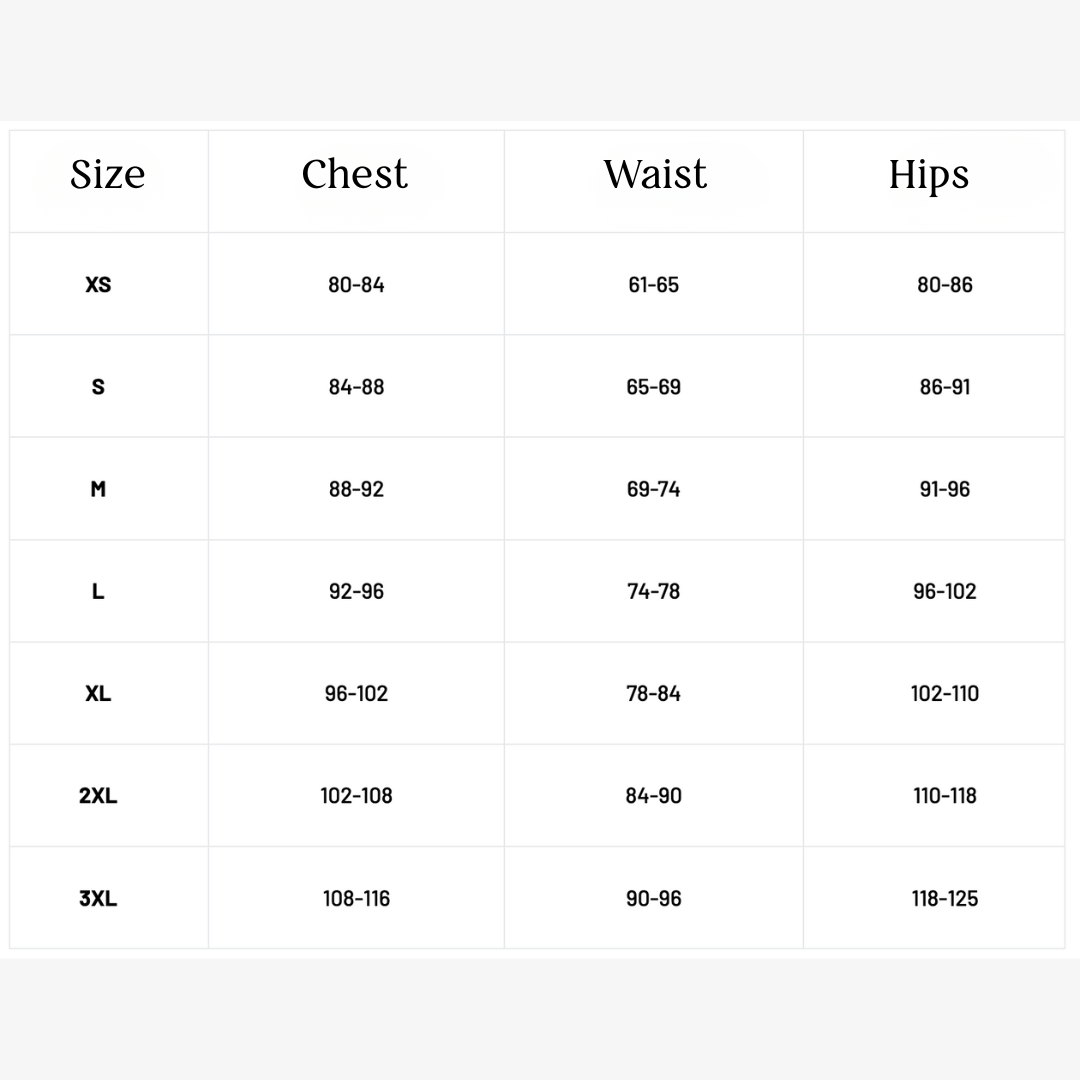Select the 3XL size row label
Screen dimensions: 1080x1080
pyautogui.click(x=98, y=898)
